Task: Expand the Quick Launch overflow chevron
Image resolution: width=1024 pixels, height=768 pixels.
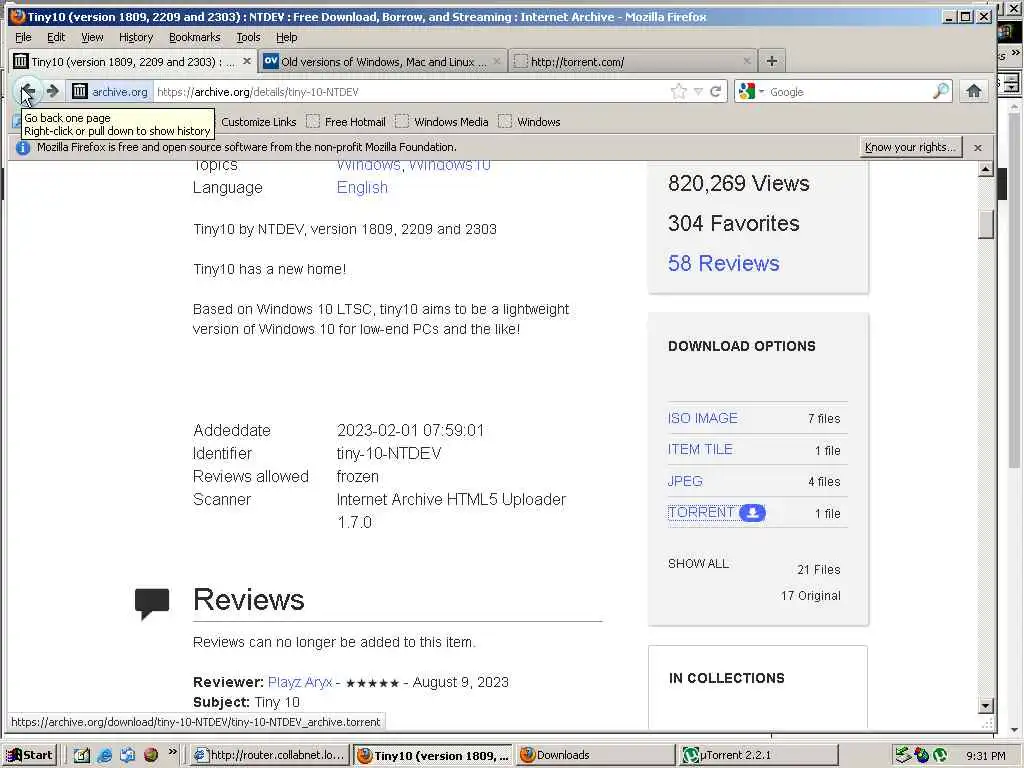Action: click(172, 752)
